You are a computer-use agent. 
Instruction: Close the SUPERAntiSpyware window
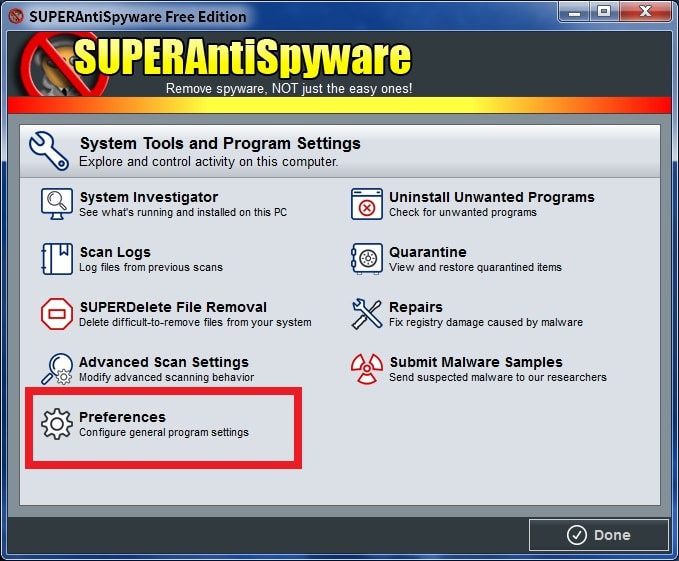[x=645, y=12]
